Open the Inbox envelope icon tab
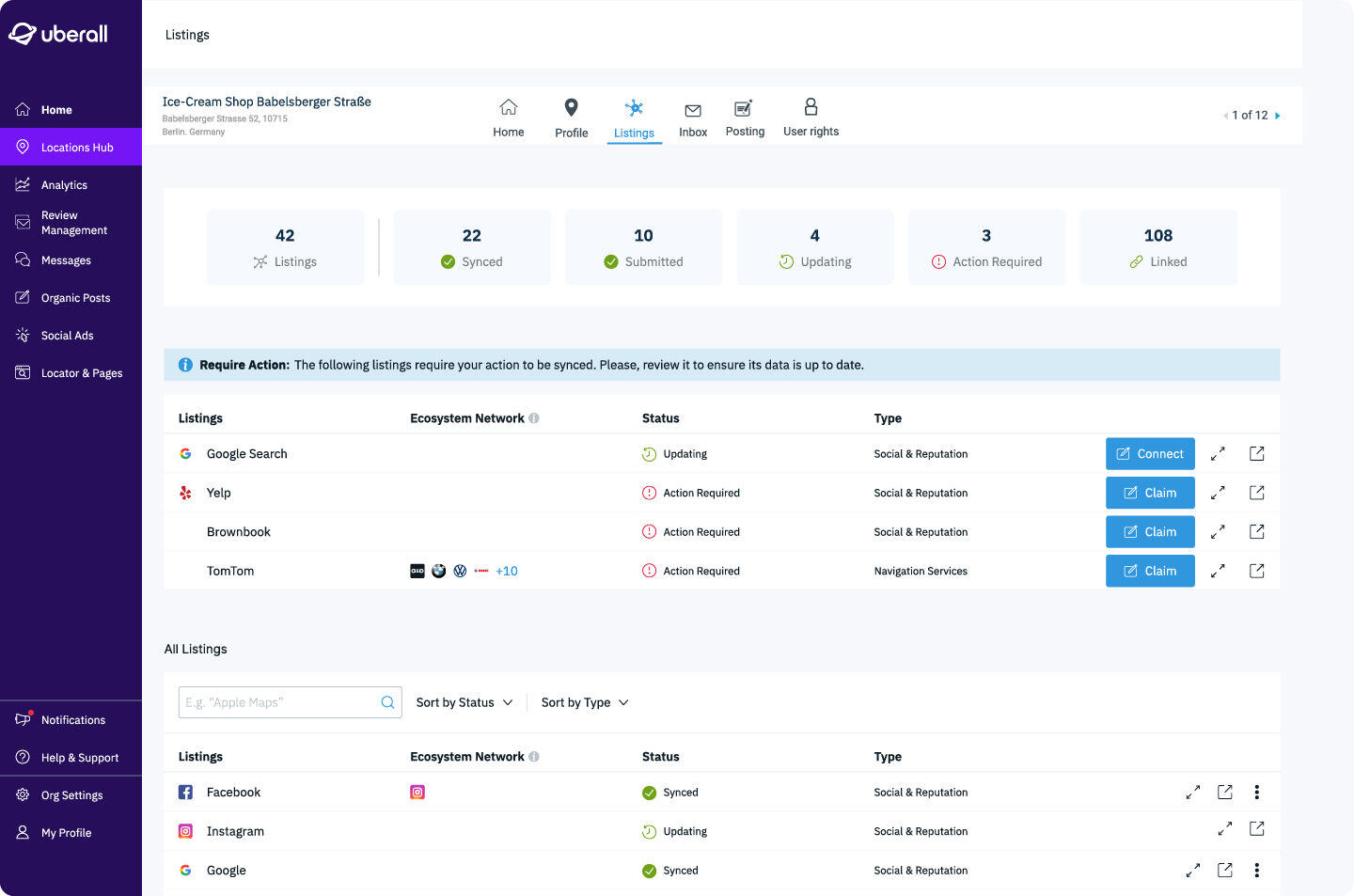Image resolution: width=1354 pixels, height=896 pixels. coord(693,111)
